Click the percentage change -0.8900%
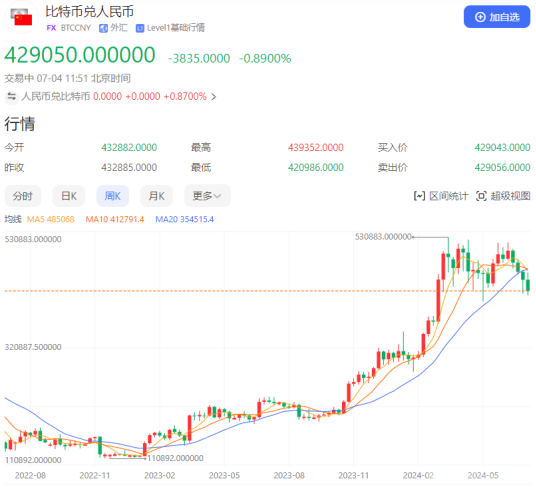This screenshot has height=489, width=536. click(265, 58)
